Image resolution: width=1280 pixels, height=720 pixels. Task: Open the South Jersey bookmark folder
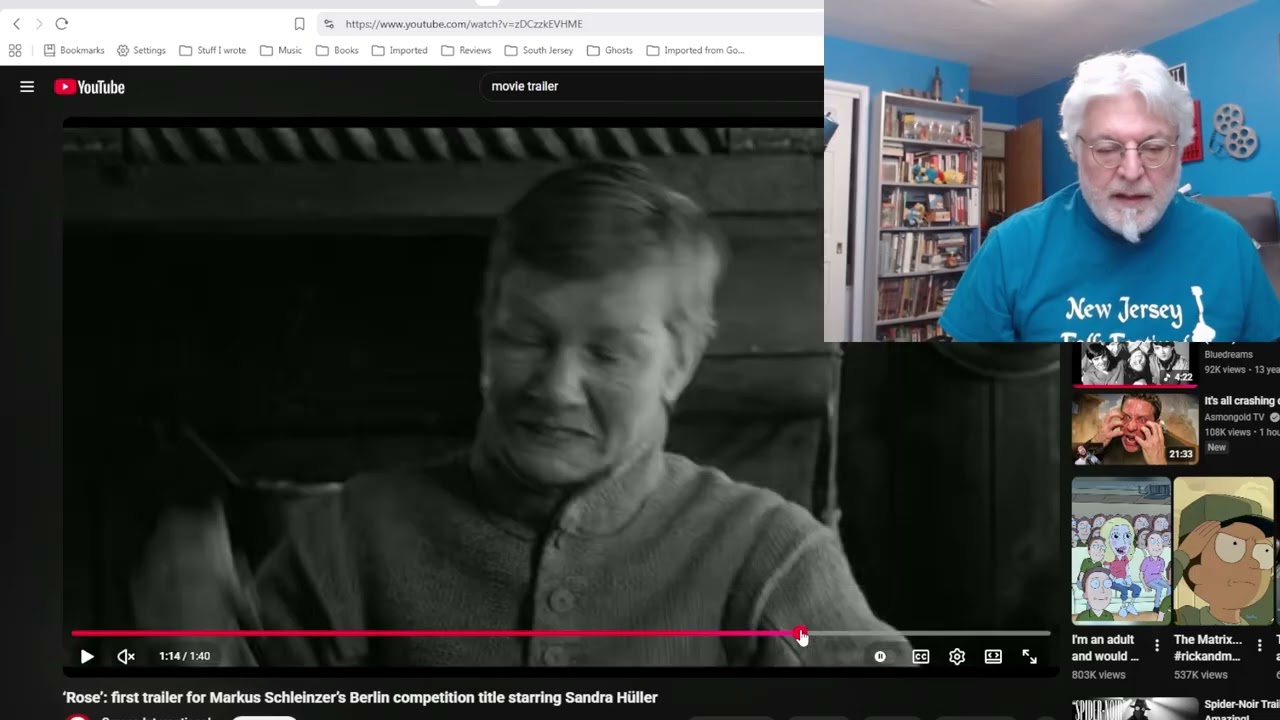click(x=539, y=50)
